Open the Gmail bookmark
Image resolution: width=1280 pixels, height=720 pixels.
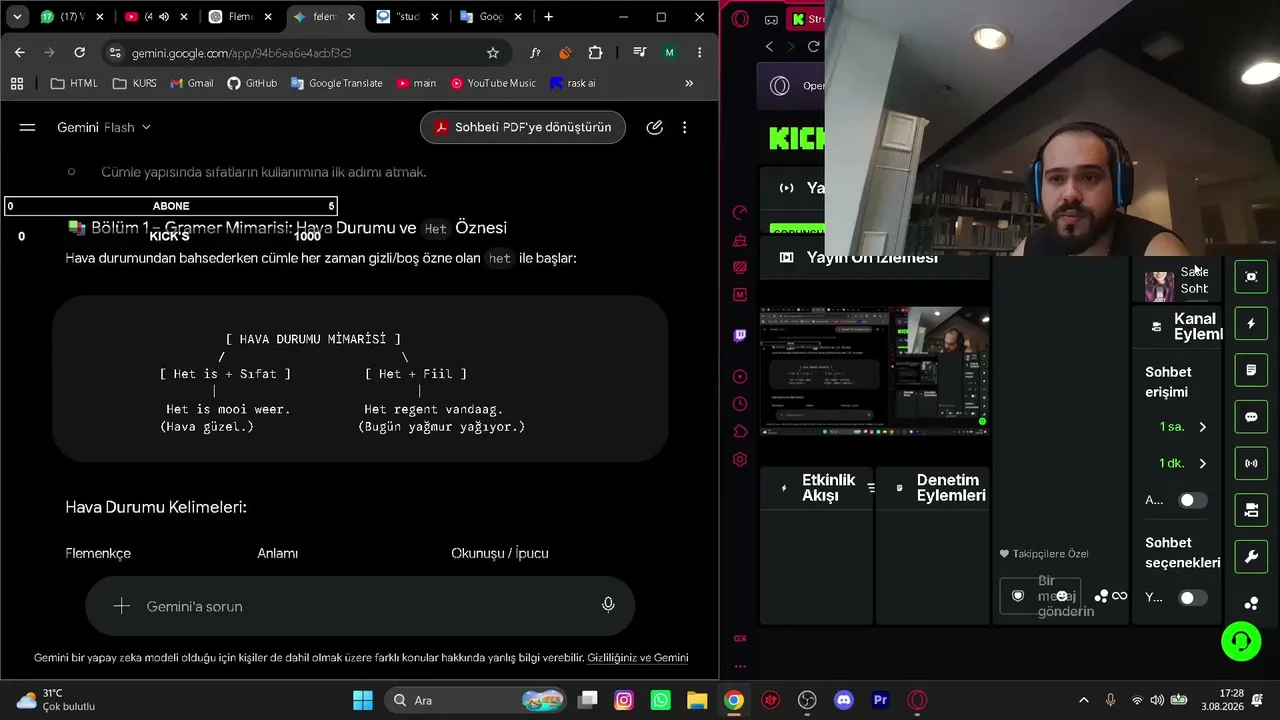click(x=192, y=84)
